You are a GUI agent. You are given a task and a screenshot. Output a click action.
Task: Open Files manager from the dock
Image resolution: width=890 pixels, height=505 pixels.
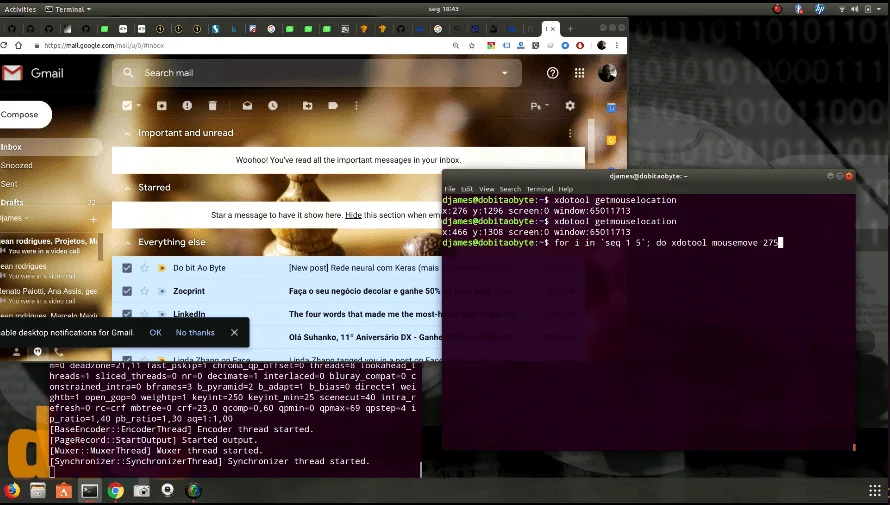37,490
